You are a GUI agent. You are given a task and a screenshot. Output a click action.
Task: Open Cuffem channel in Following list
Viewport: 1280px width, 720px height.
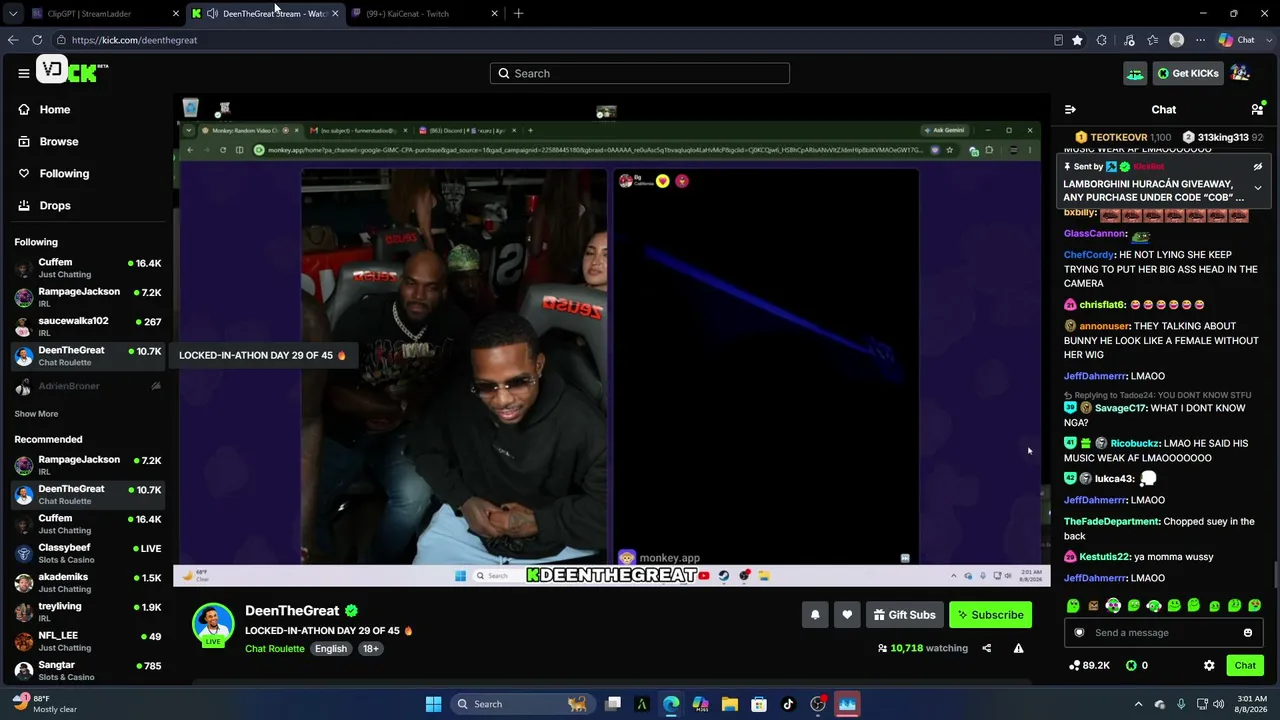tap(88, 268)
